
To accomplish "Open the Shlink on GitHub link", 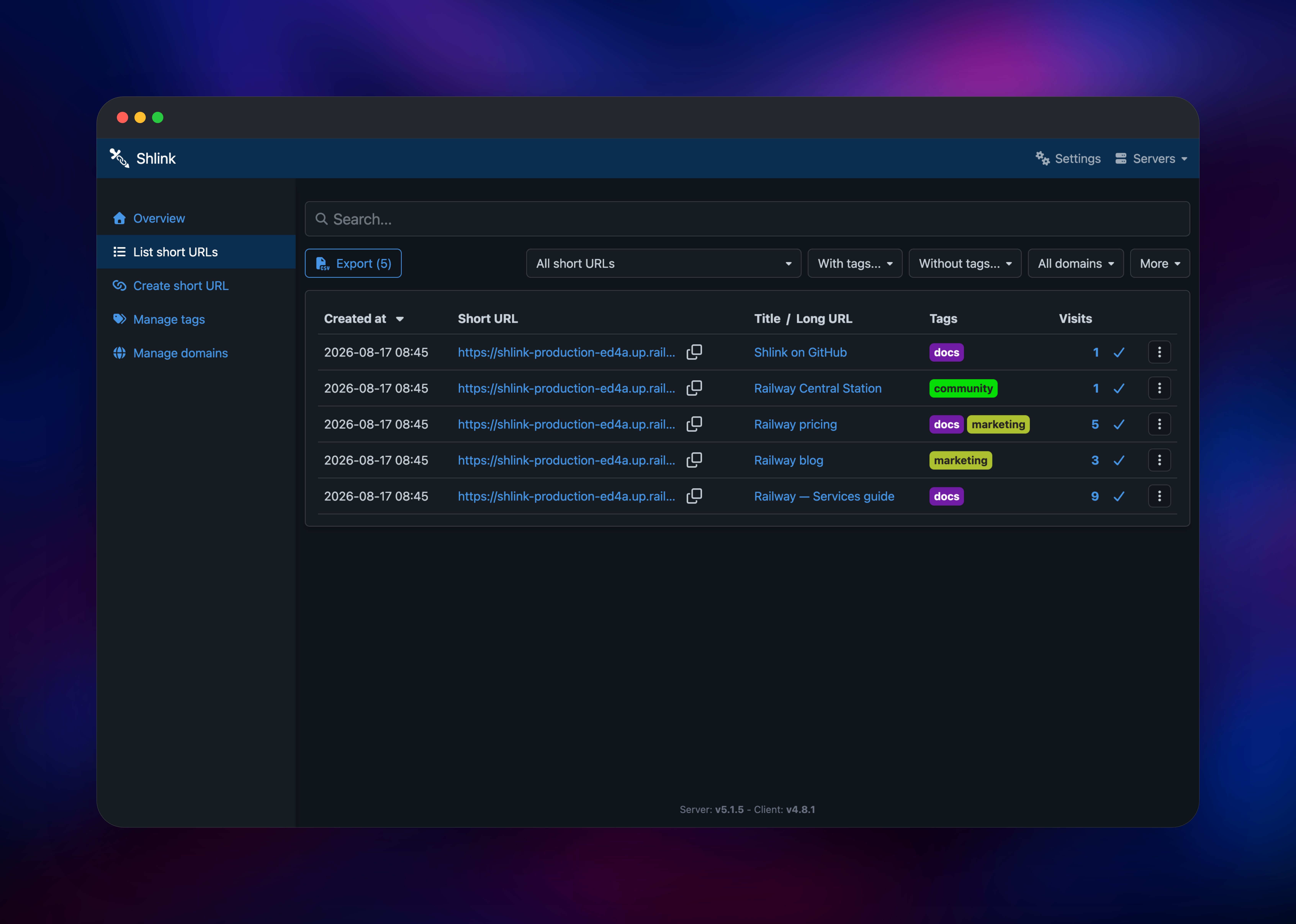I will 800,352.
